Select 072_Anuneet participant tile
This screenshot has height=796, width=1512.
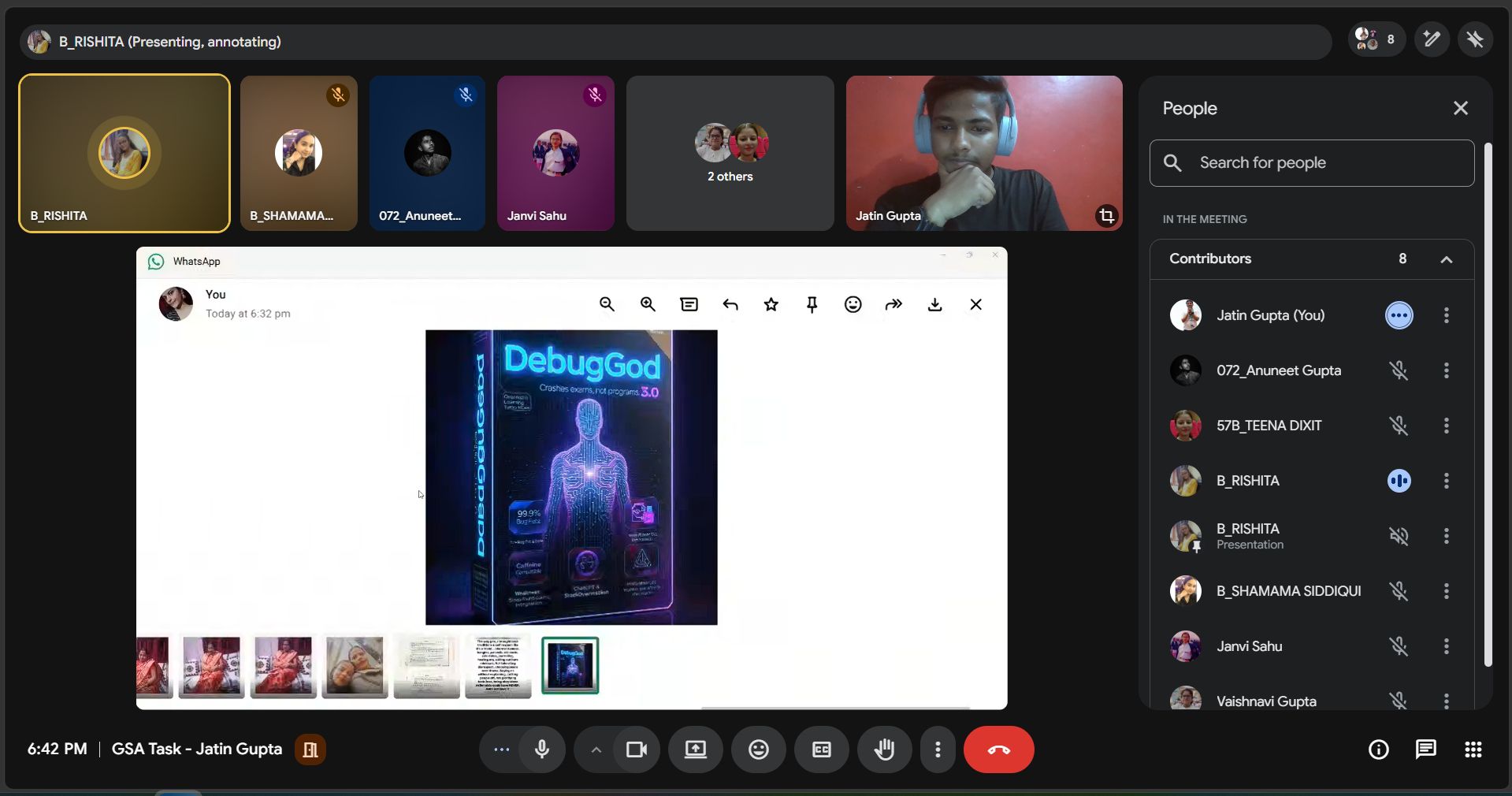tap(427, 154)
